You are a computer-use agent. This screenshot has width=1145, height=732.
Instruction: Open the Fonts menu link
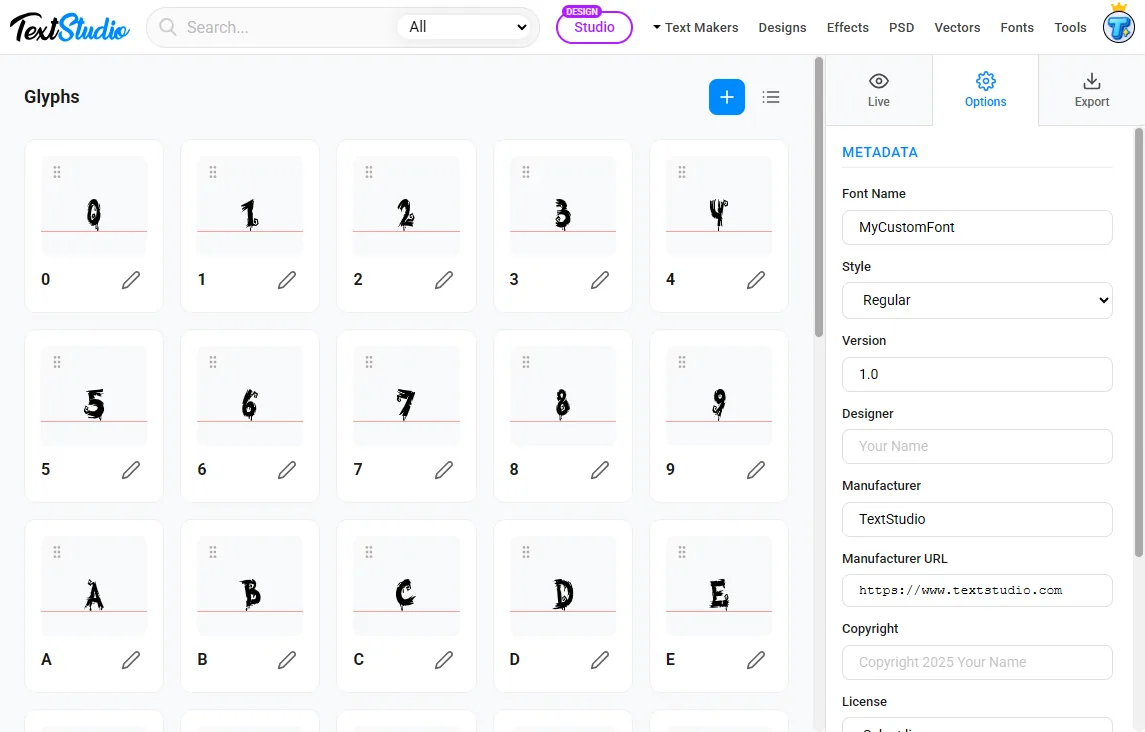[1016, 27]
